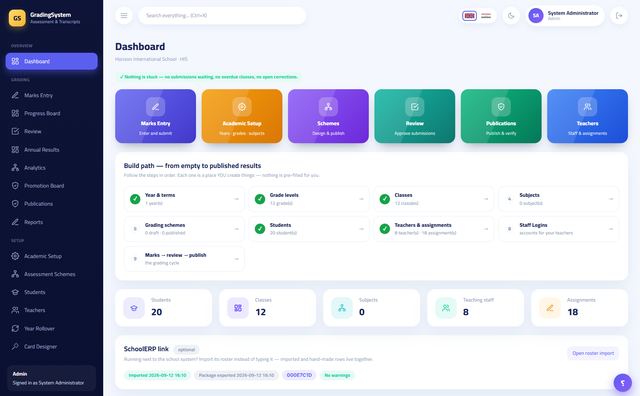Open the teal Review card

[415, 116]
